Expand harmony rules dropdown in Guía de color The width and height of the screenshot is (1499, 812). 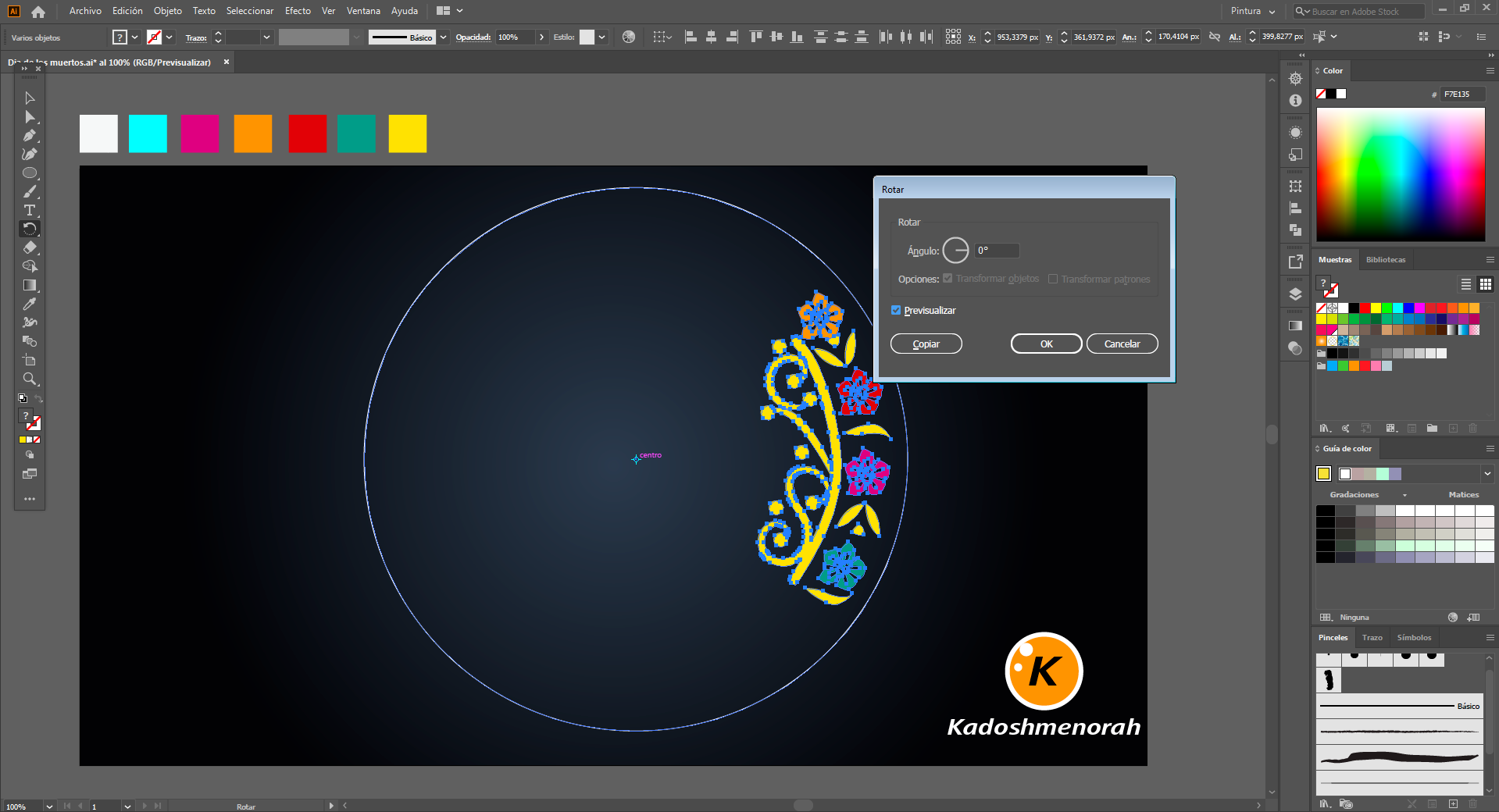(1487, 474)
